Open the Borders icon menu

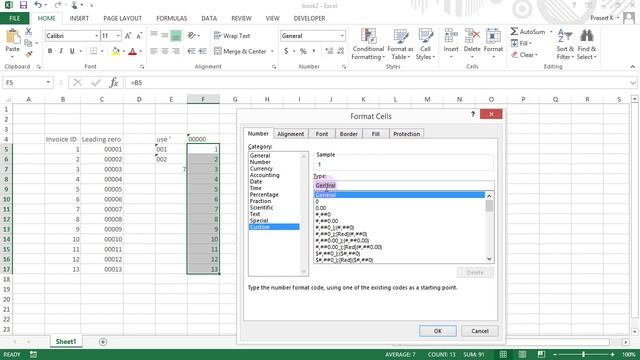[x=93, y=51]
